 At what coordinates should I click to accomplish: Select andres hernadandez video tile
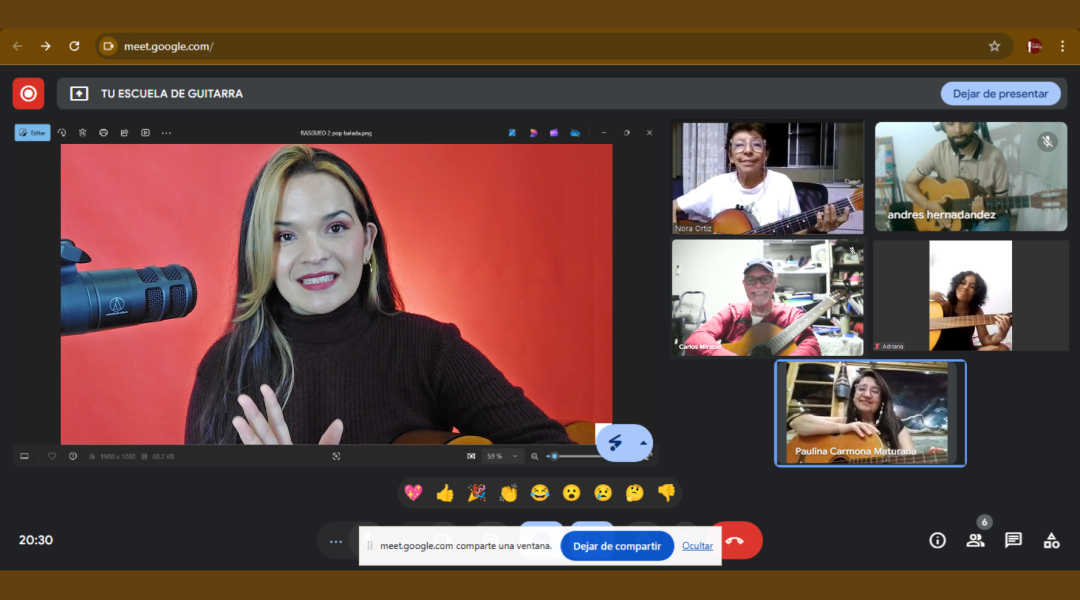pos(971,176)
